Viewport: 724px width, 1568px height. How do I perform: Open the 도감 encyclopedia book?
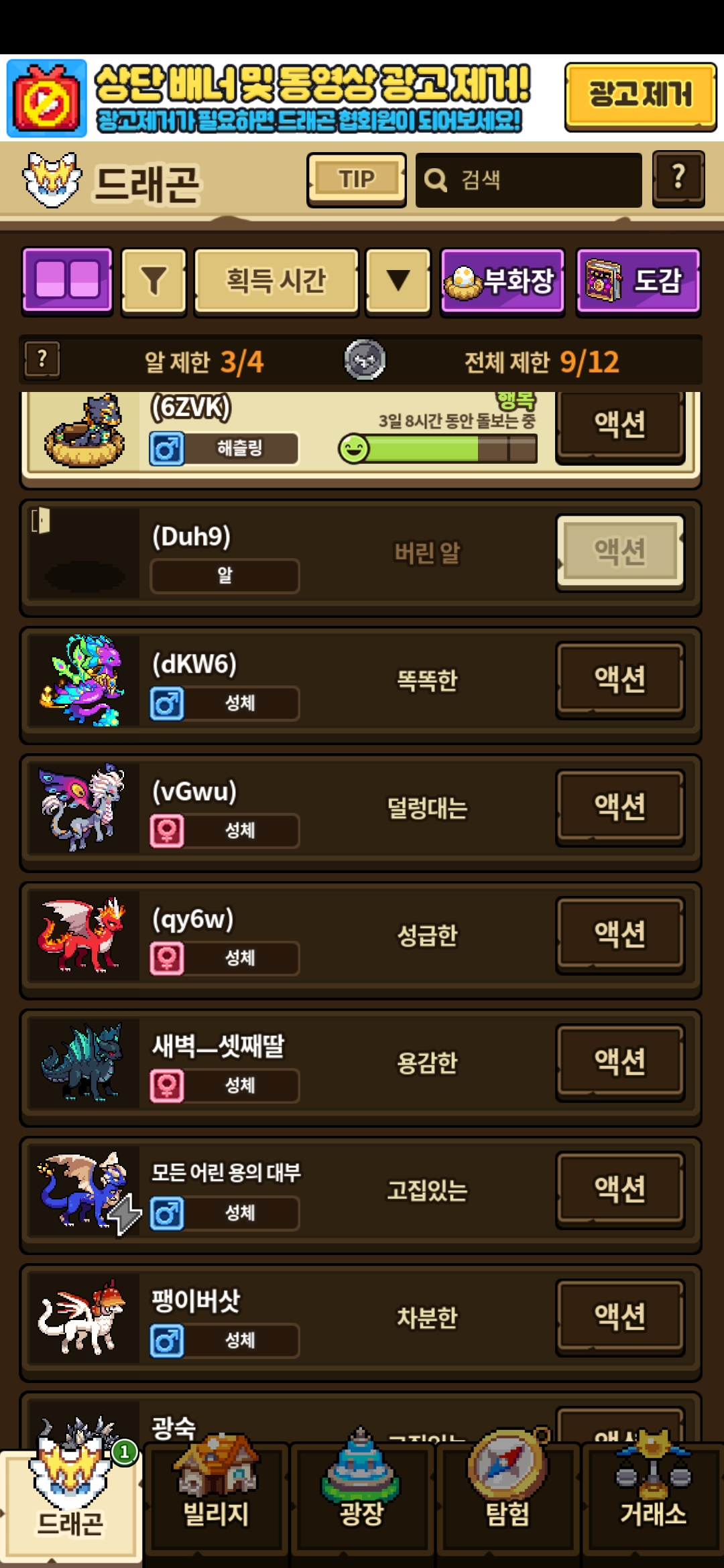point(638,280)
